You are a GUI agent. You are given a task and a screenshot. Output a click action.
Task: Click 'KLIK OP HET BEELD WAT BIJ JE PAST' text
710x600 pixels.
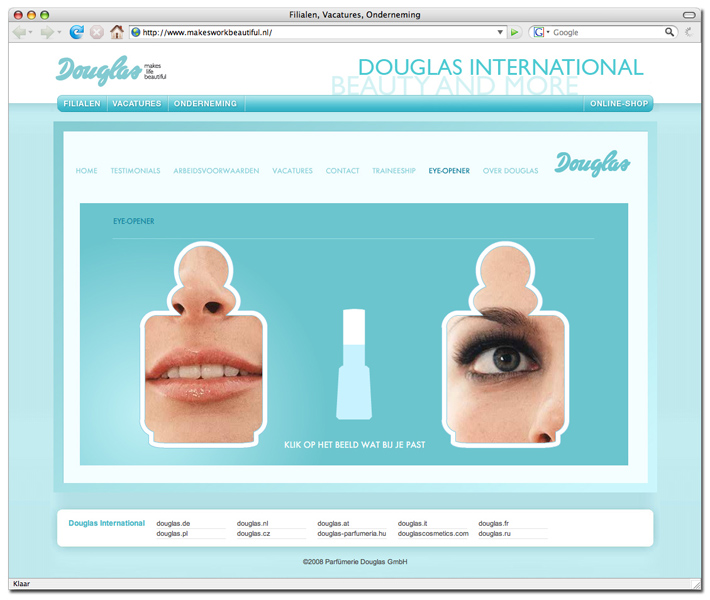tap(355, 445)
